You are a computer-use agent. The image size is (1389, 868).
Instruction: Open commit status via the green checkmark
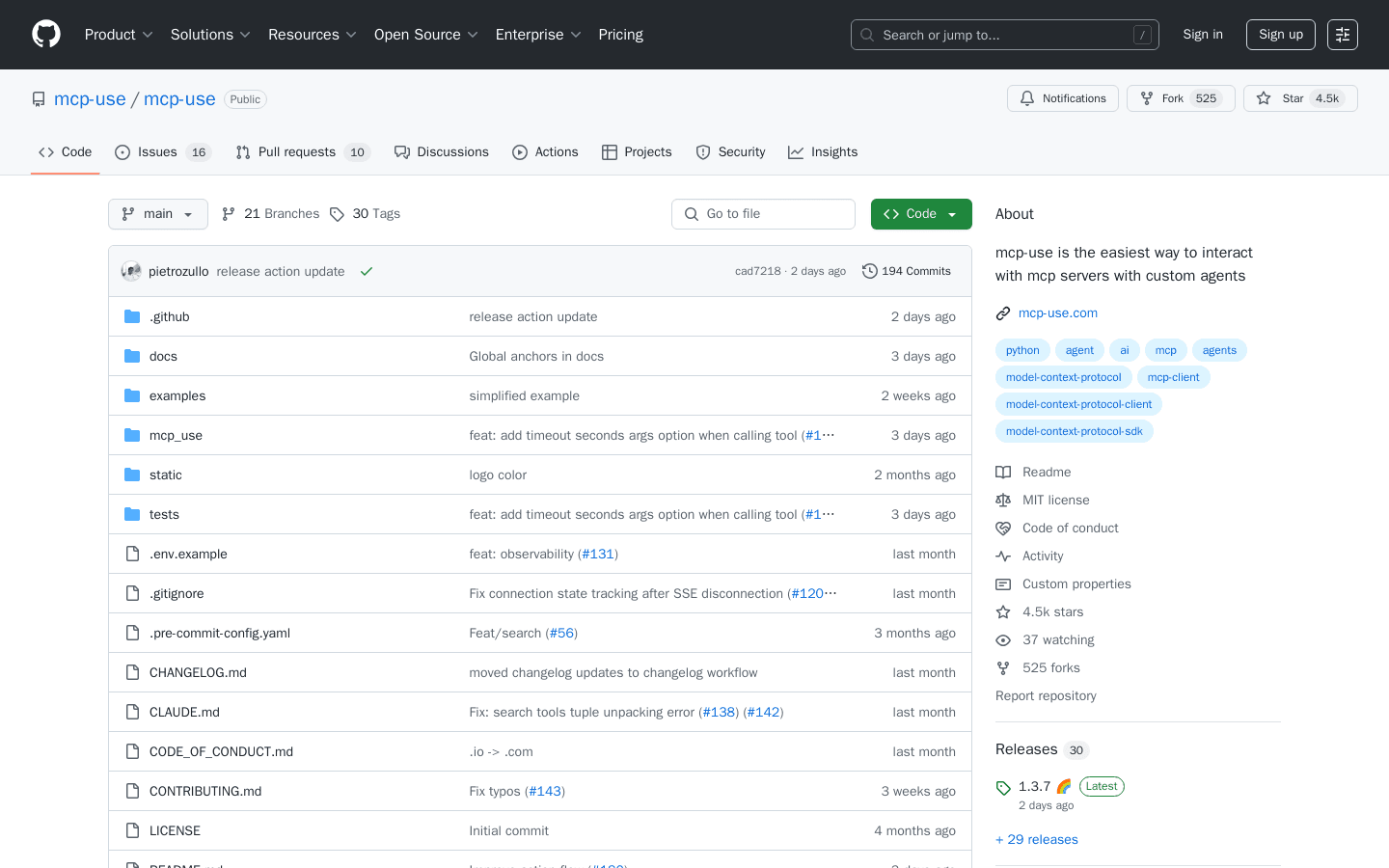[366, 271]
